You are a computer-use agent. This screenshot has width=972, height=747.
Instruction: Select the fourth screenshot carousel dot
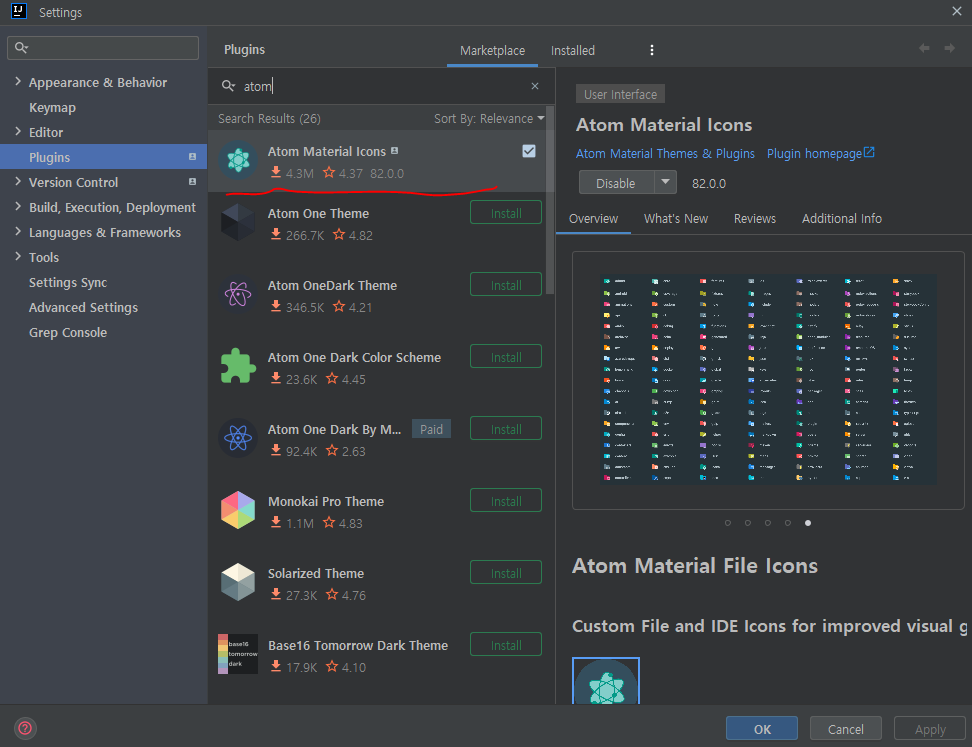787,523
